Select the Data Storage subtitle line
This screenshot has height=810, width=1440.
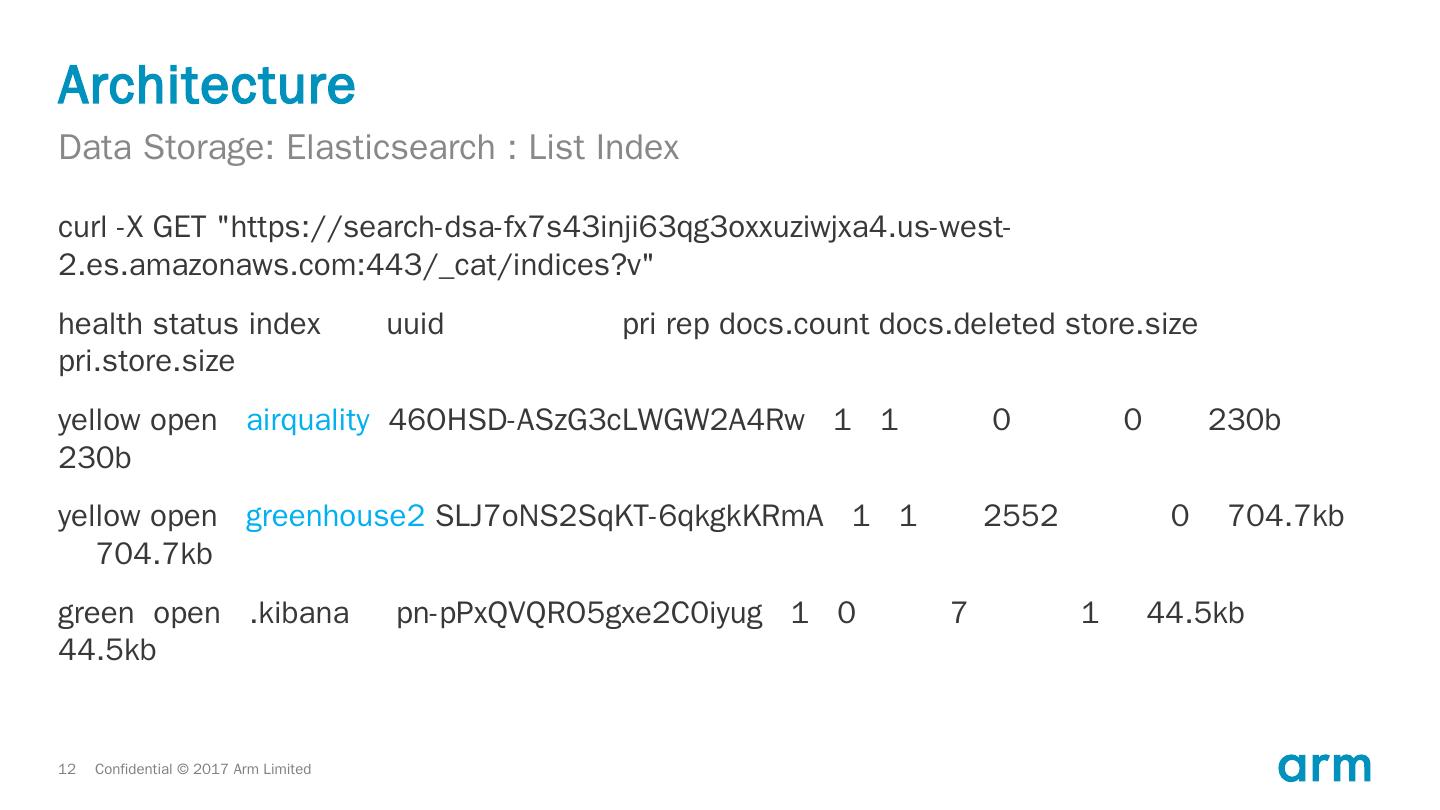point(368,148)
